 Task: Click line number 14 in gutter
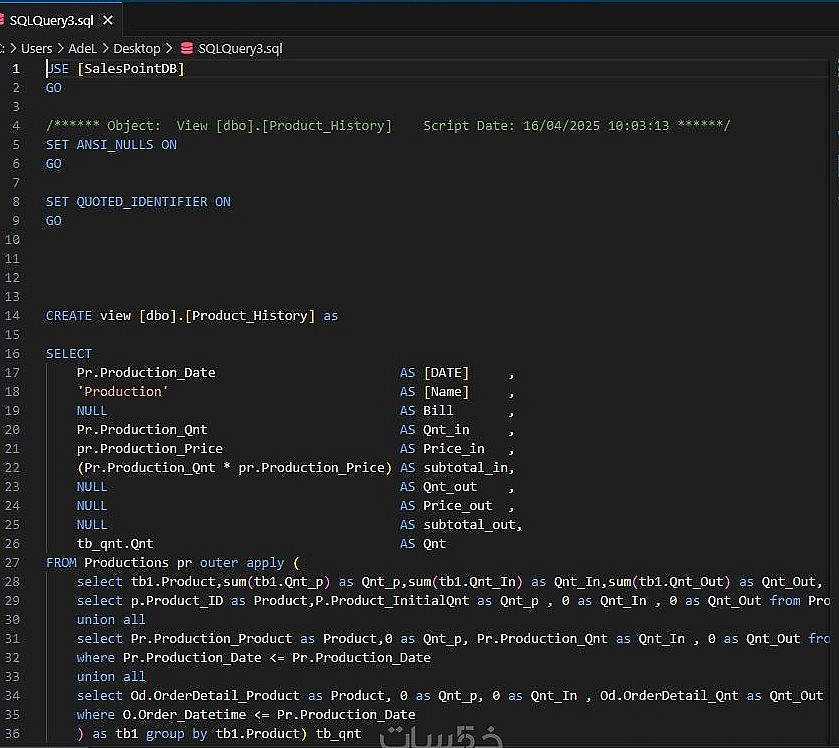tap(12, 316)
